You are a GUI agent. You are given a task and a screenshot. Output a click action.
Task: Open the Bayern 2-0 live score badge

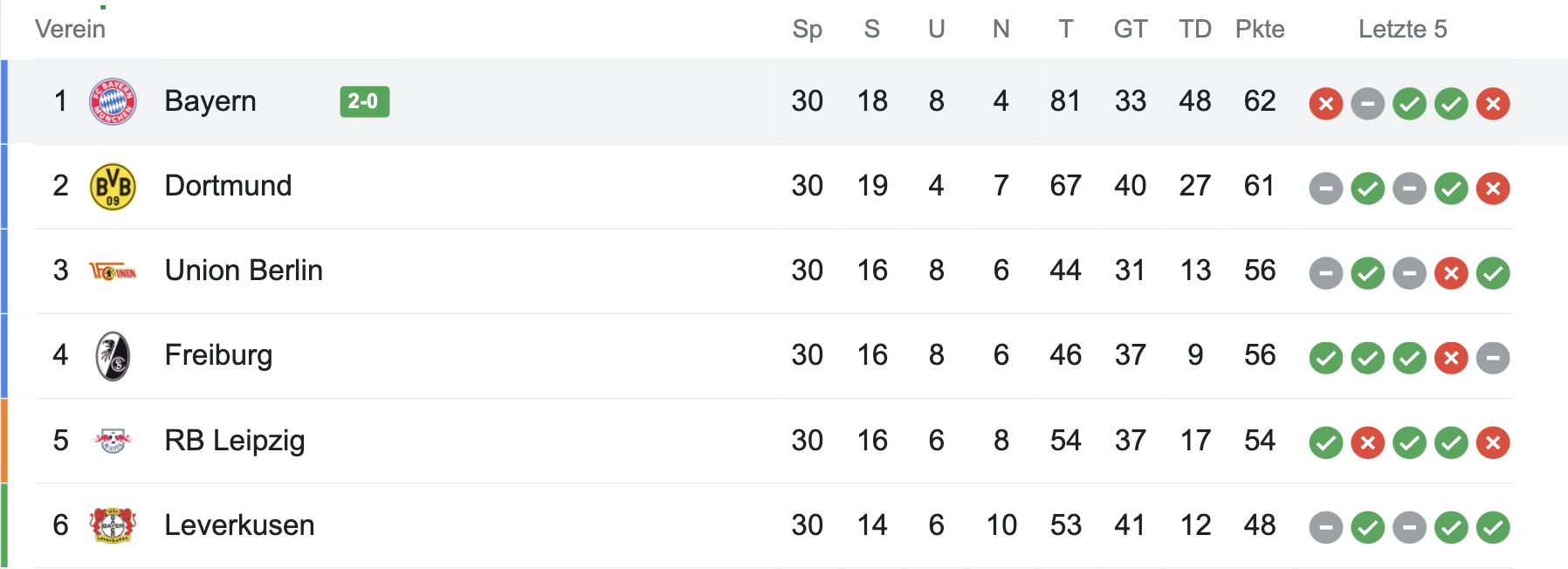tap(364, 102)
